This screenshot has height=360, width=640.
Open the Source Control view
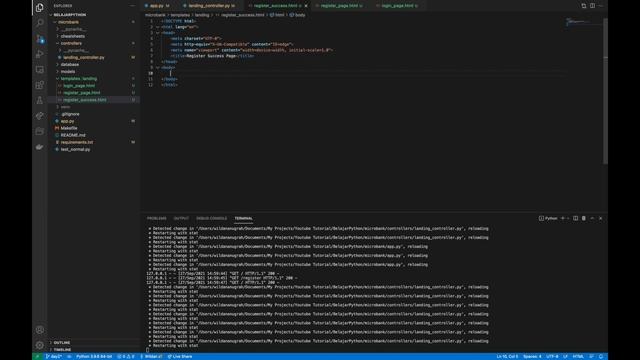[x=40, y=39]
